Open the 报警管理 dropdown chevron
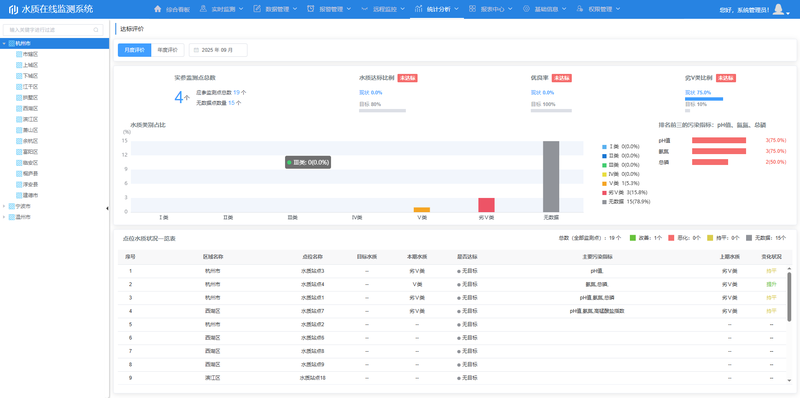Viewport: 800px width, 398px height. click(348, 9)
